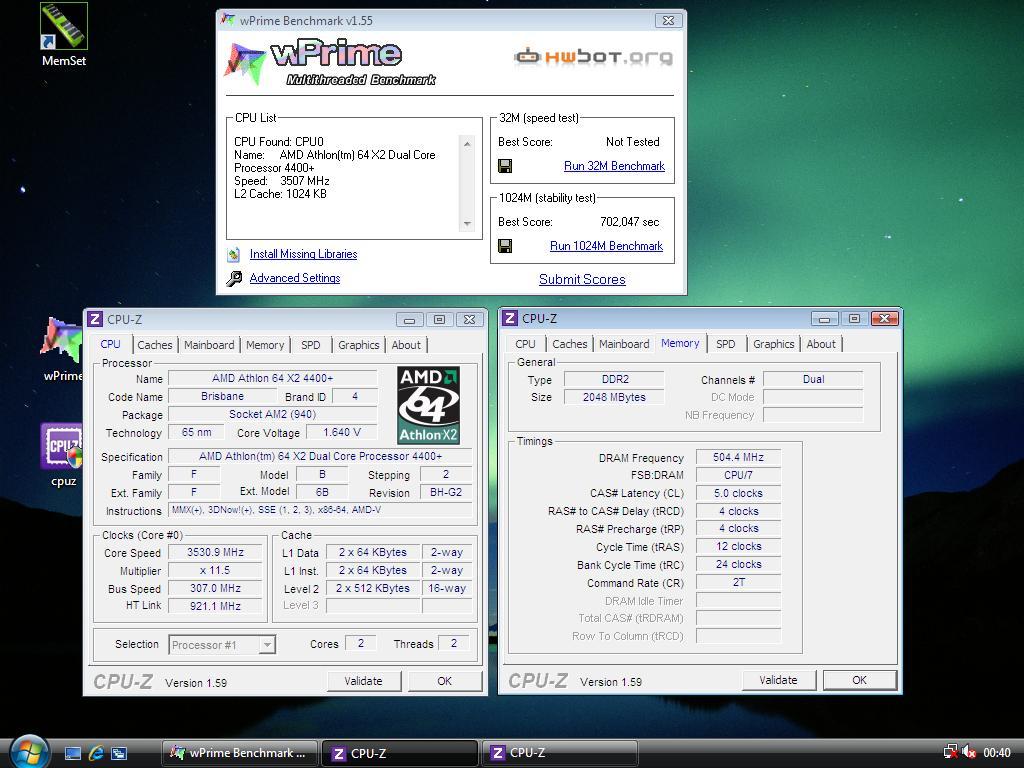1024x768 pixels.
Task: Open Mainboard tab in right CPU-Z
Action: 624,344
